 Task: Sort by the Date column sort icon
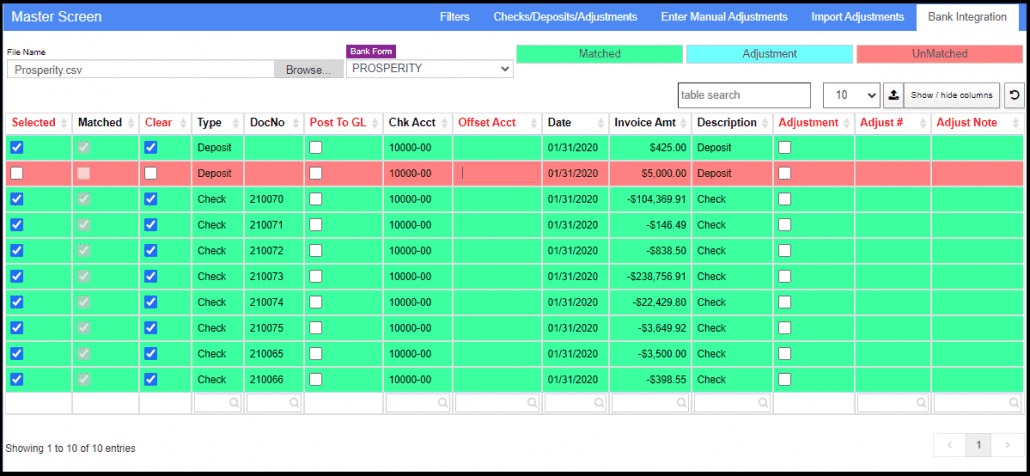tap(599, 123)
